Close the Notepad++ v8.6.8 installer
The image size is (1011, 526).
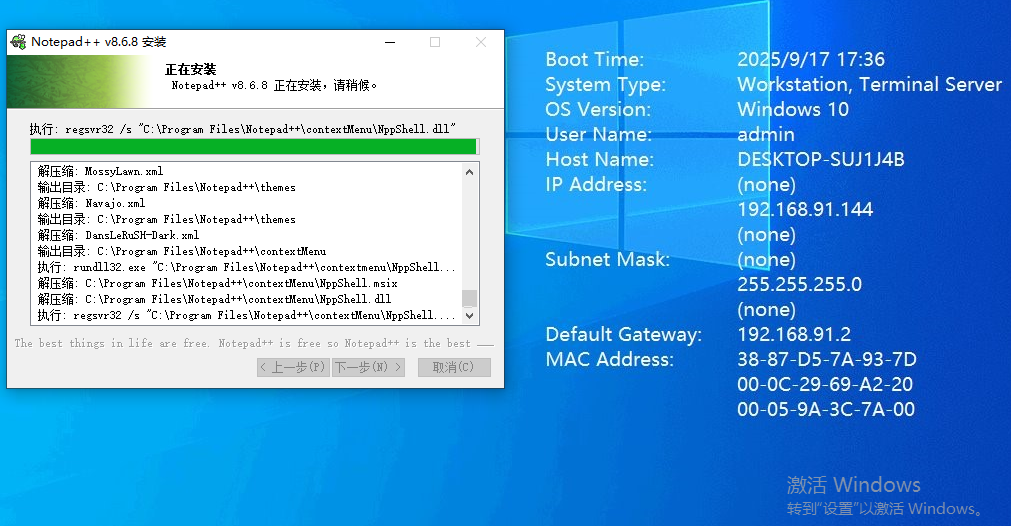[481, 42]
